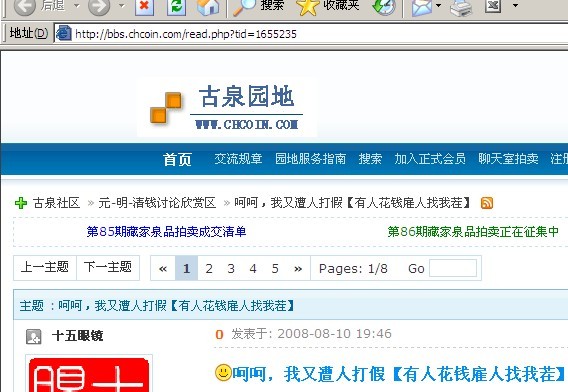This screenshot has width=568, height=392.
Task: Go to page 2 of thread
Action: coord(209,268)
